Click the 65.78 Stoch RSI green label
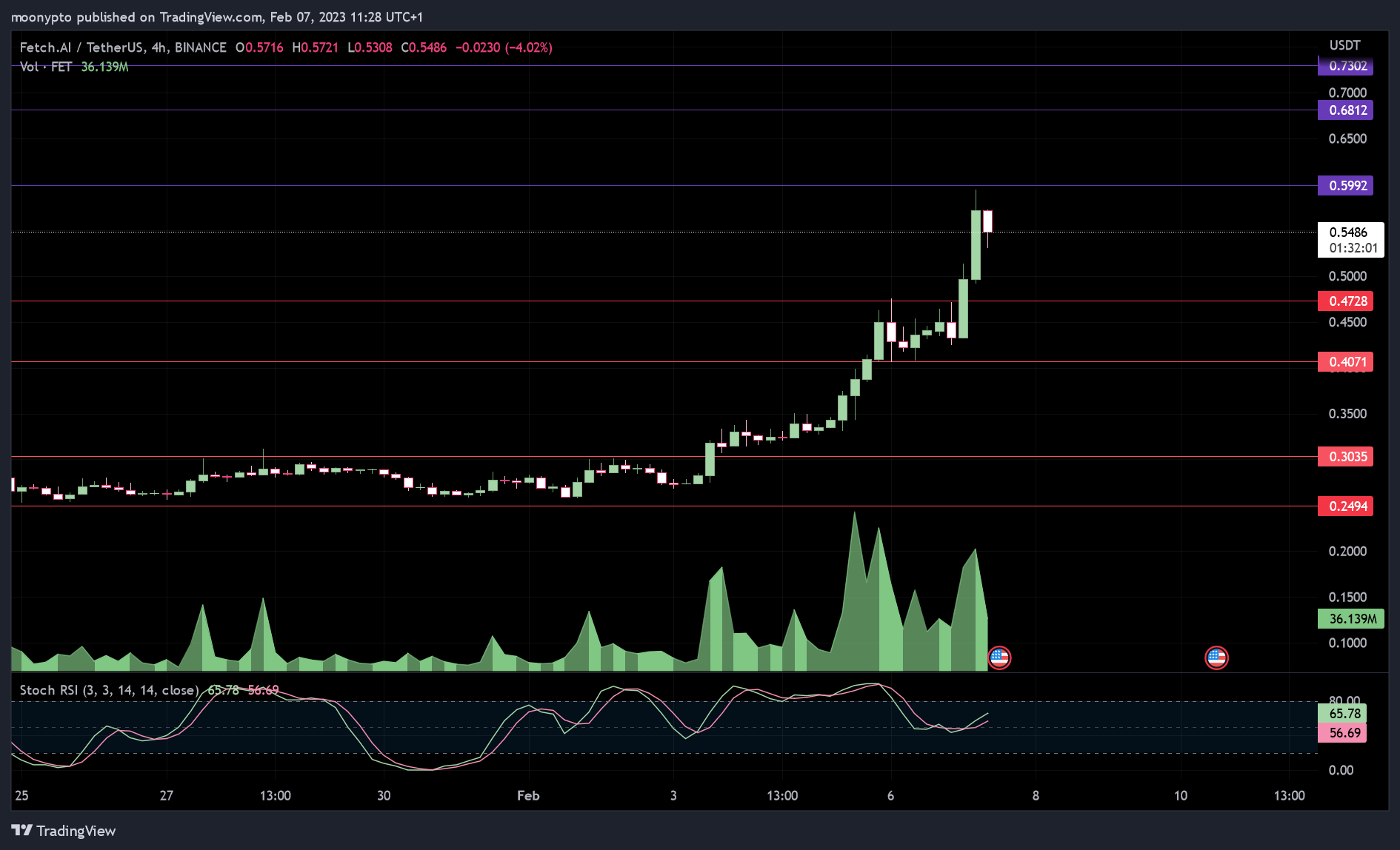The image size is (1400, 850). 1342,714
